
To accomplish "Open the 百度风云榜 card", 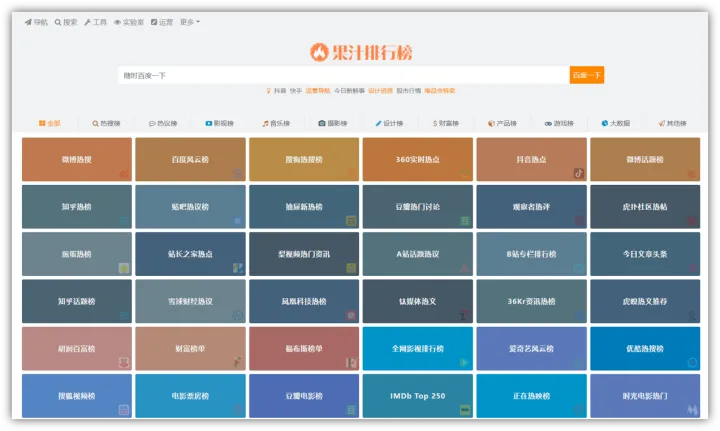I will 190,159.
